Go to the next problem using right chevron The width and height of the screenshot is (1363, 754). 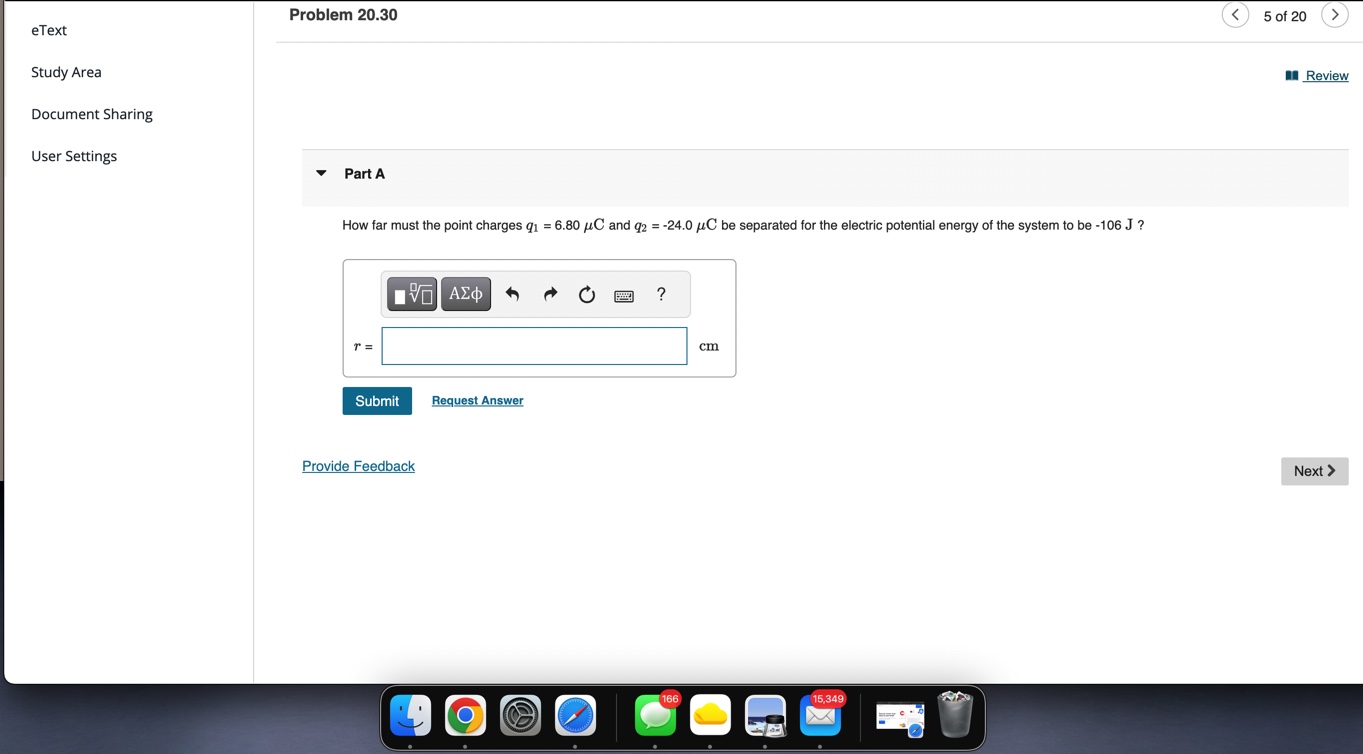click(1335, 15)
